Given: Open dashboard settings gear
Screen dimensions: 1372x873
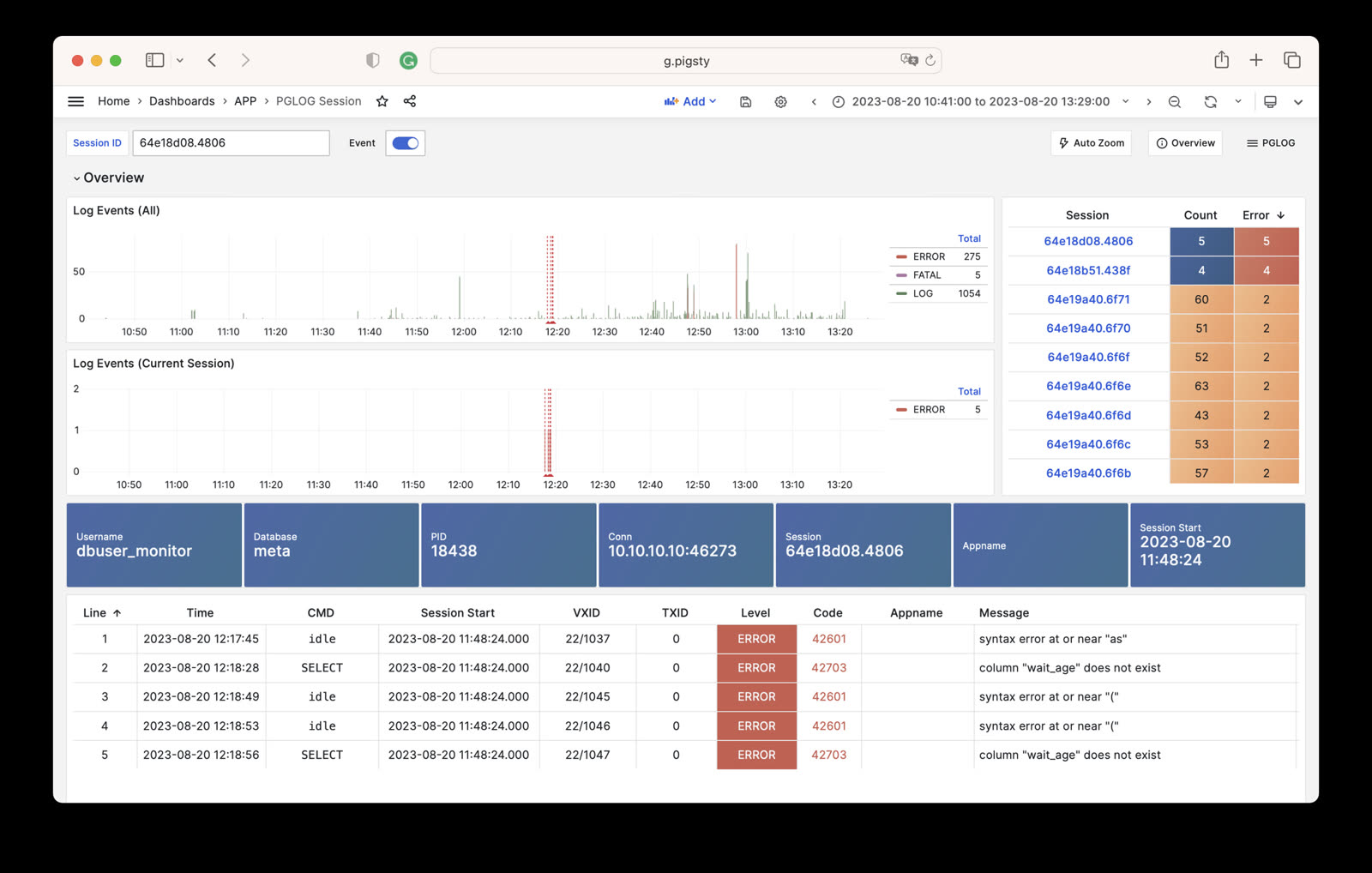Looking at the screenshot, I should click(x=780, y=102).
